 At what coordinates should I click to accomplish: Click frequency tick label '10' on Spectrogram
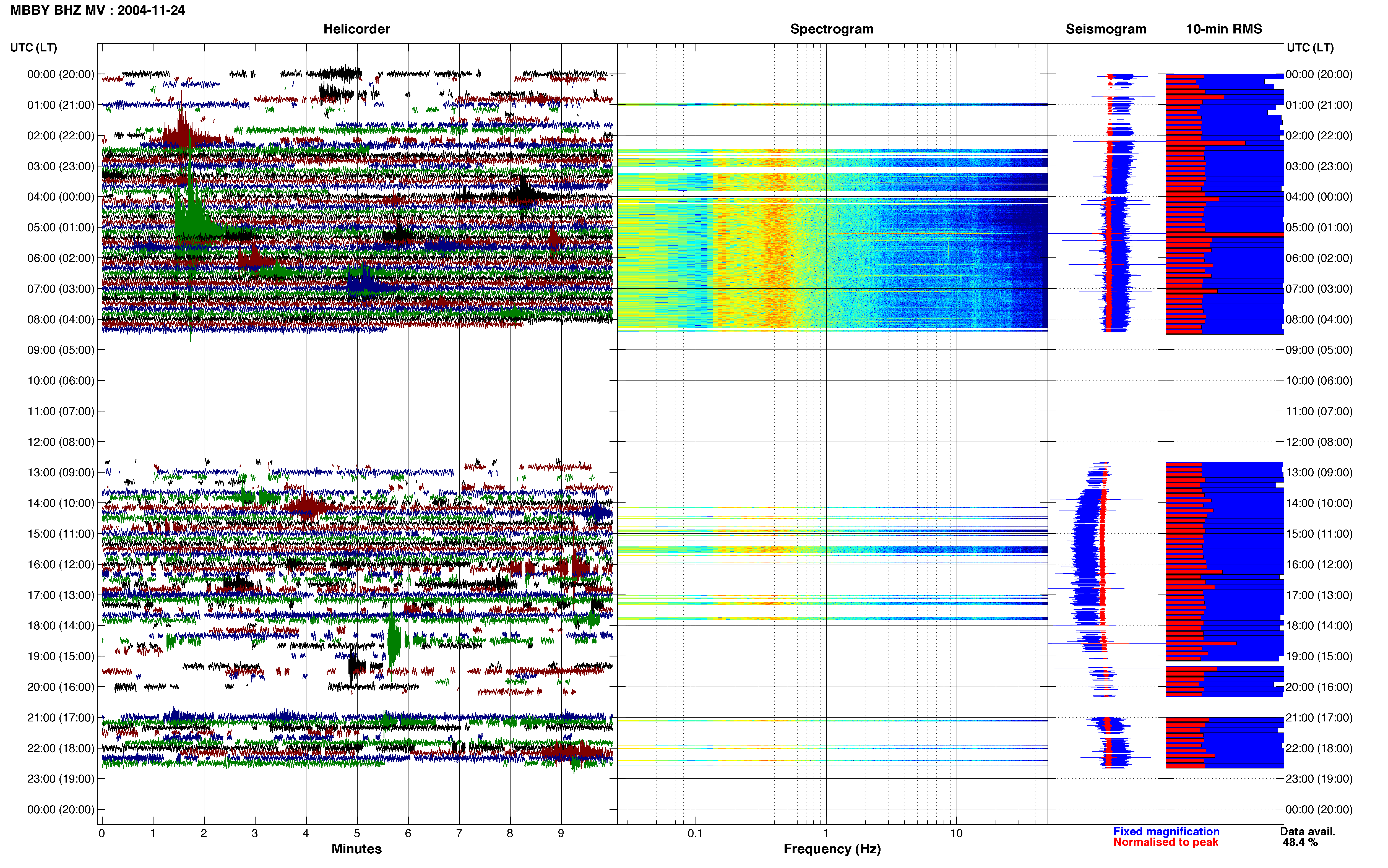coord(956,833)
